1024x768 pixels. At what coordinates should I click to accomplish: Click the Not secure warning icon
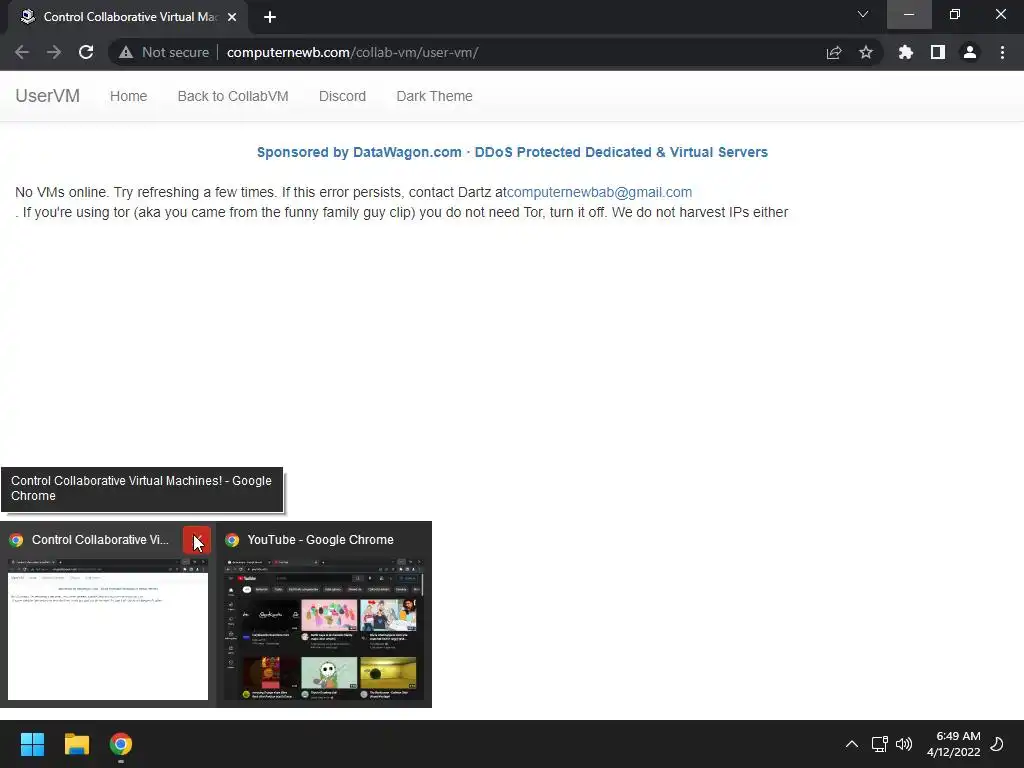pyautogui.click(x=126, y=52)
